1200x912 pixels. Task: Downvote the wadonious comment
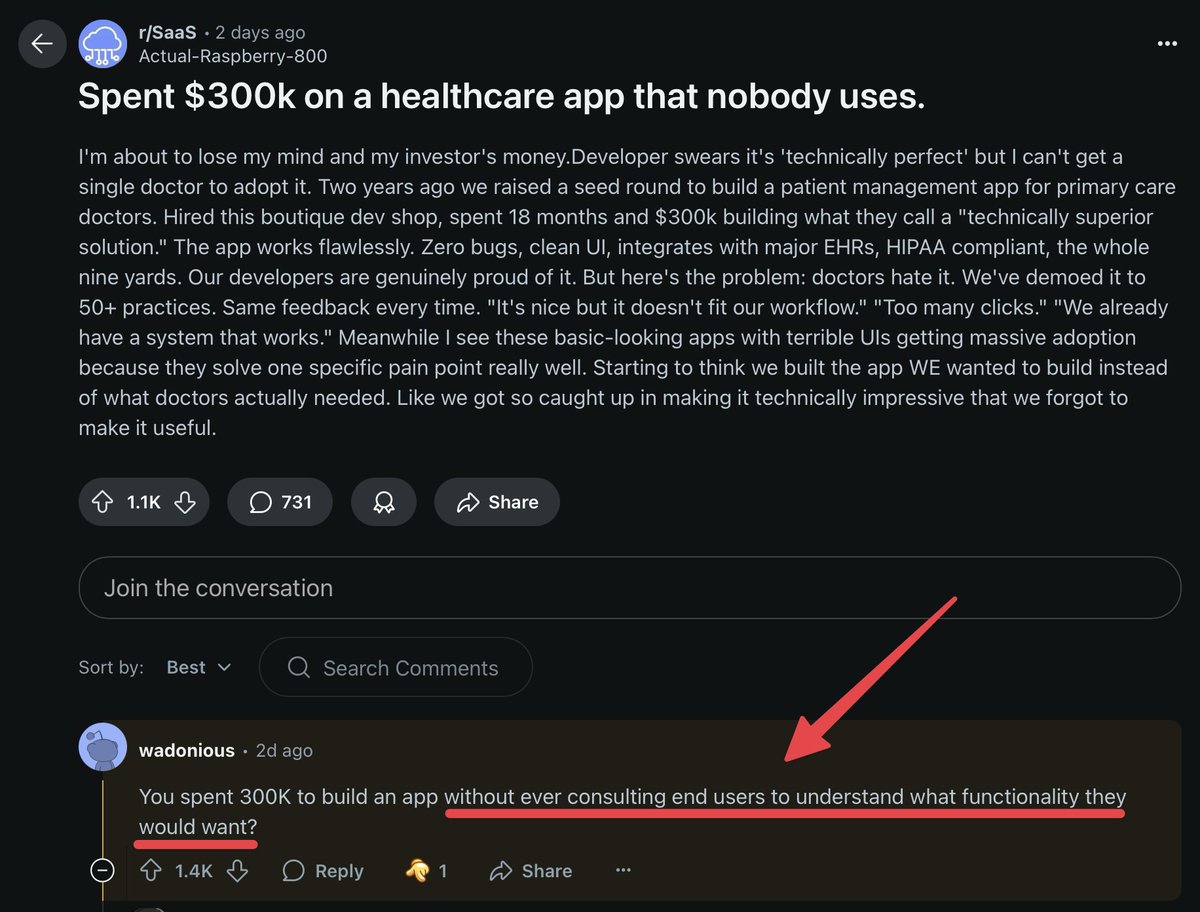(237, 871)
